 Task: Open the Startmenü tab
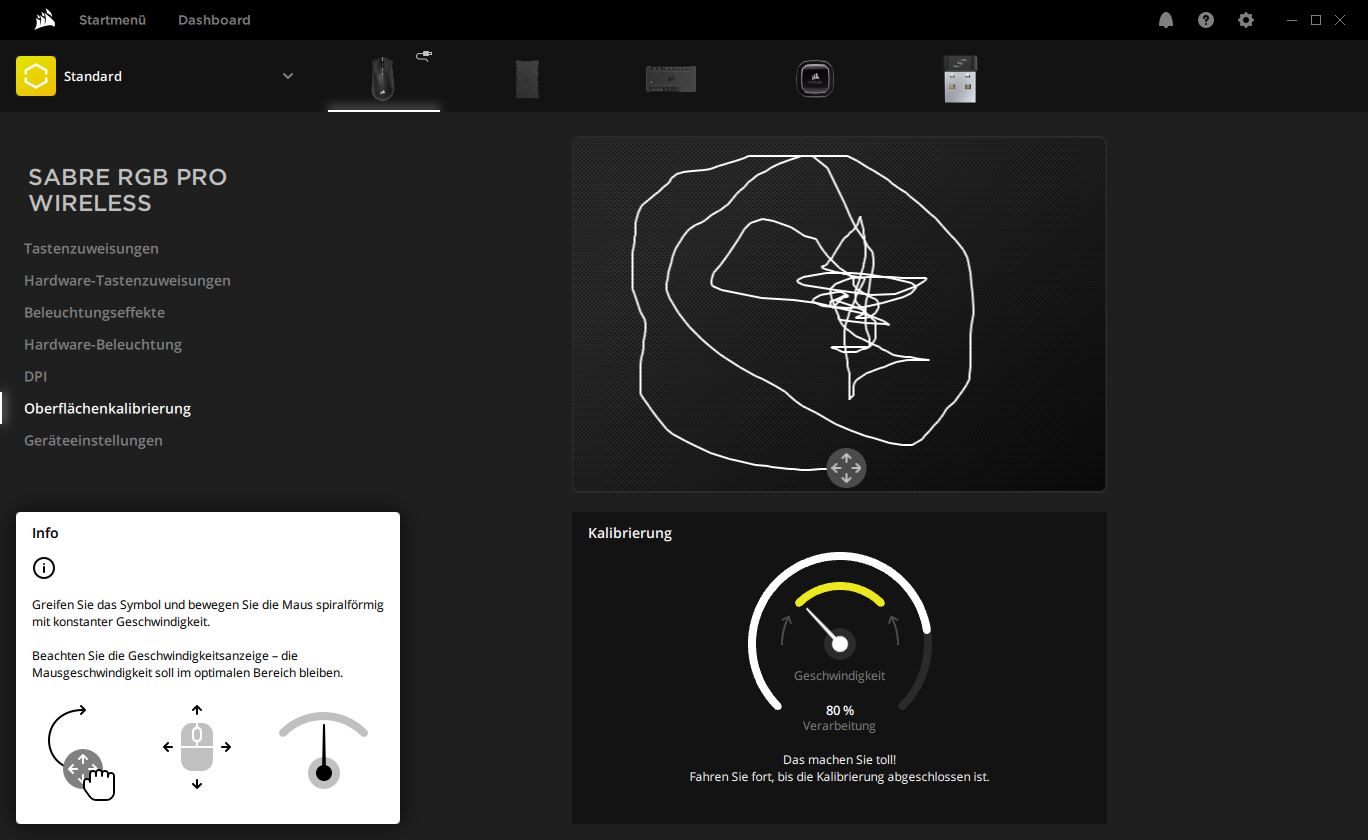pos(113,20)
